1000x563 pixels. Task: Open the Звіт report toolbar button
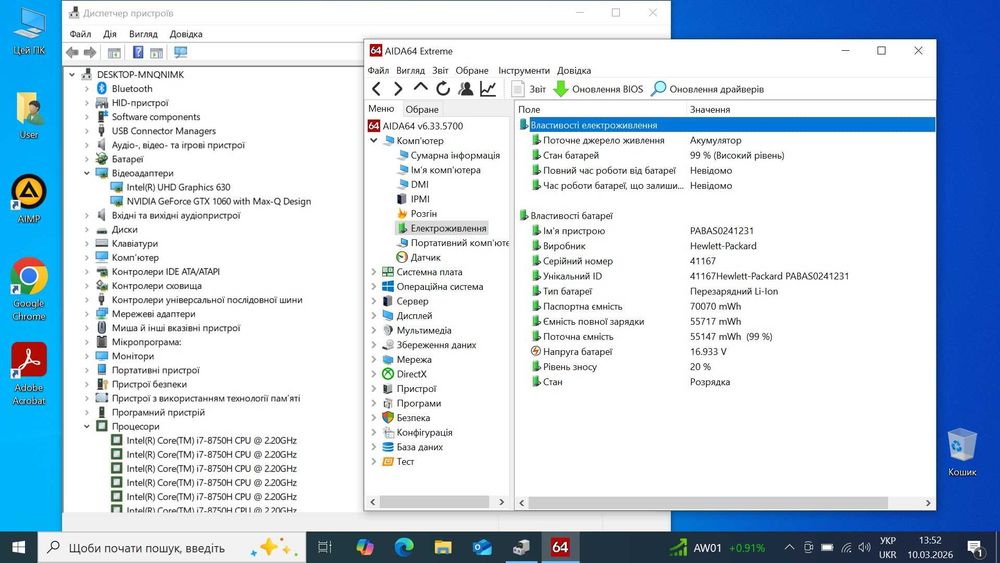coord(529,89)
